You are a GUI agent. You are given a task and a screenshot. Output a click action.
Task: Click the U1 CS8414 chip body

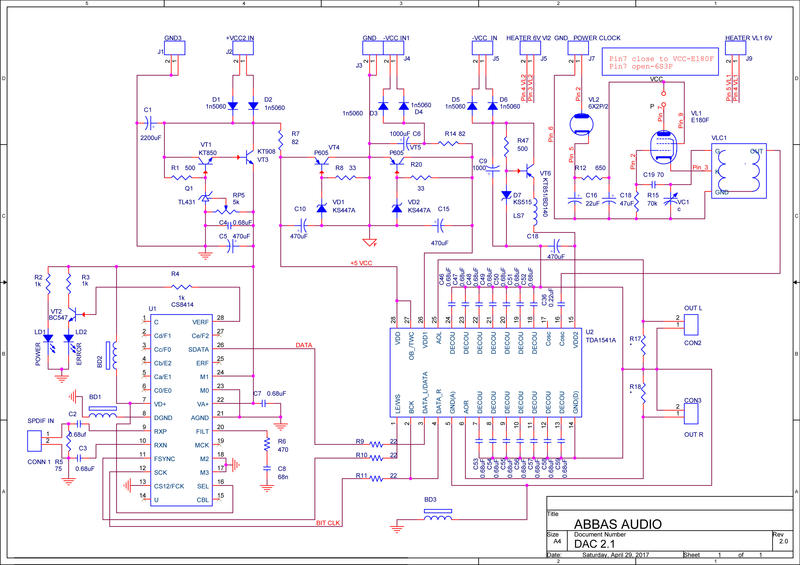coord(182,410)
